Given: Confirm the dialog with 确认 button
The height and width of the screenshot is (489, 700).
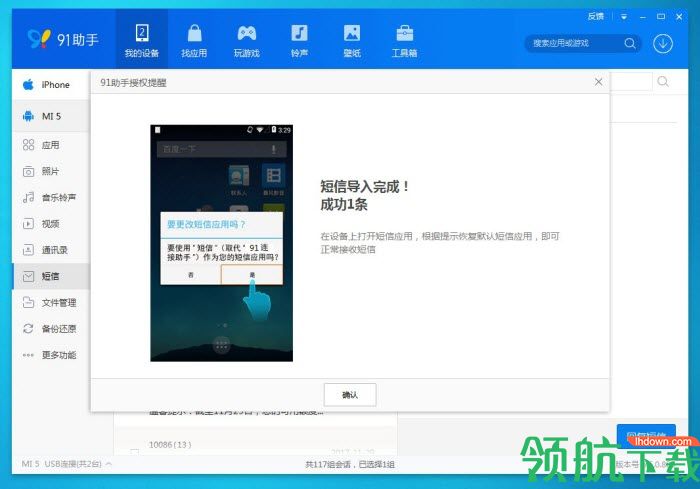Looking at the screenshot, I should tap(350, 395).
